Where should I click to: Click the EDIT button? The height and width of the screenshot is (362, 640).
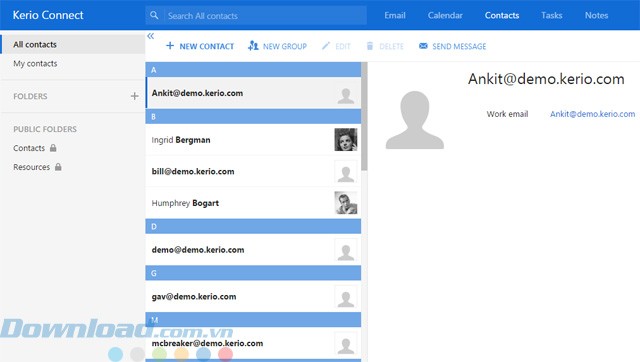tap(336, 46)
